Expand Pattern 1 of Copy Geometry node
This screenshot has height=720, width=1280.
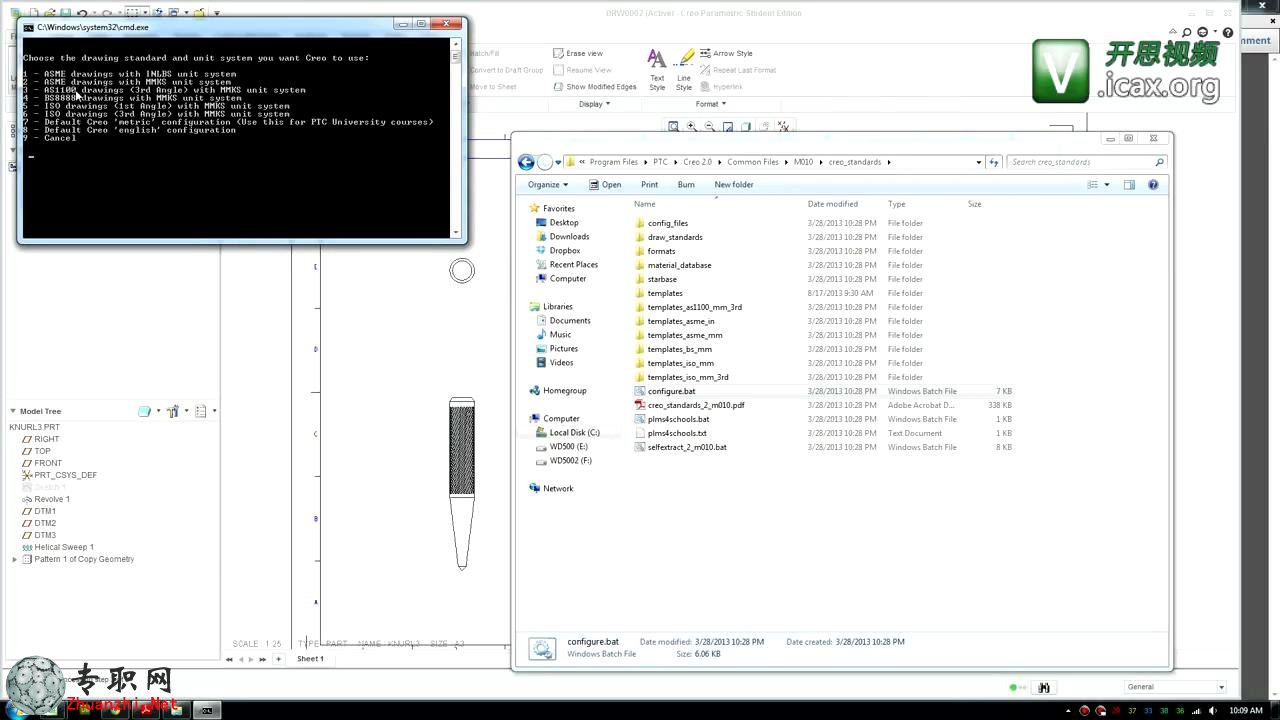[14, 559]
